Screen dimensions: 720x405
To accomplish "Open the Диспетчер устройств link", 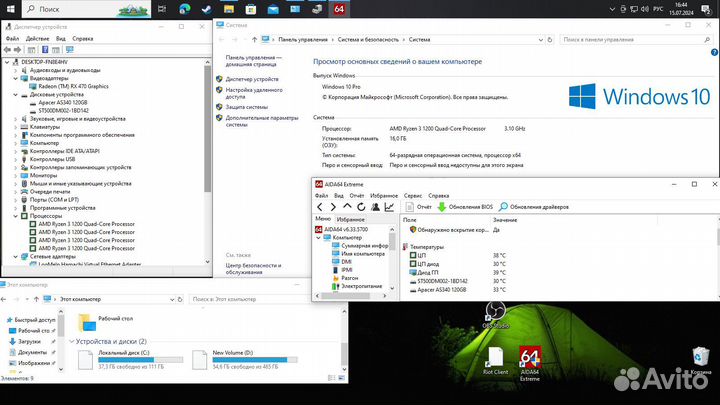I will pyautogui.click(x=252, y=79).
